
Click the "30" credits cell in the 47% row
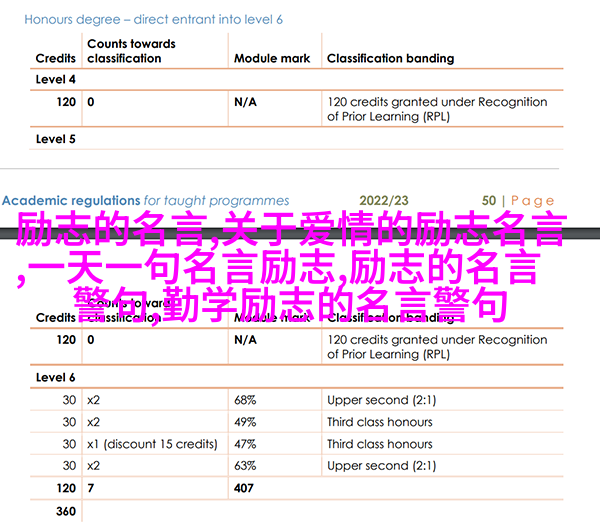point(69,444)
